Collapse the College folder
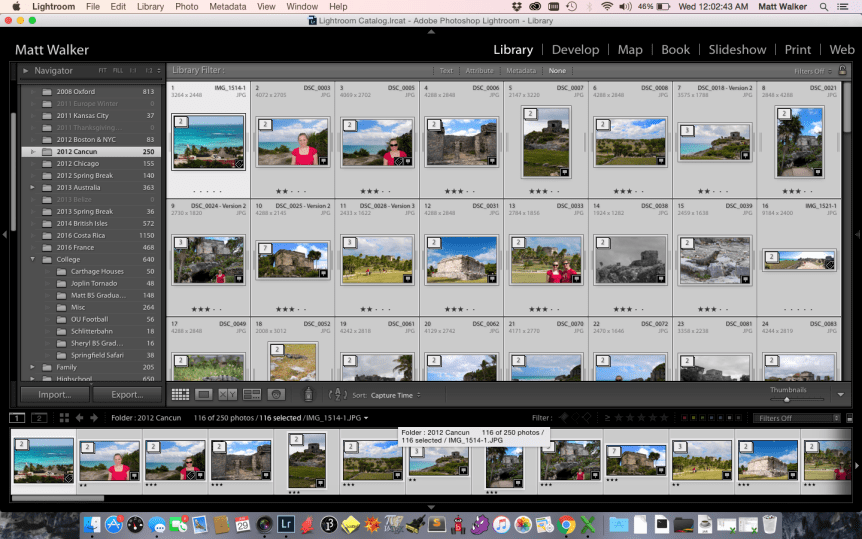The image size is (862, 539). point(32,259)
